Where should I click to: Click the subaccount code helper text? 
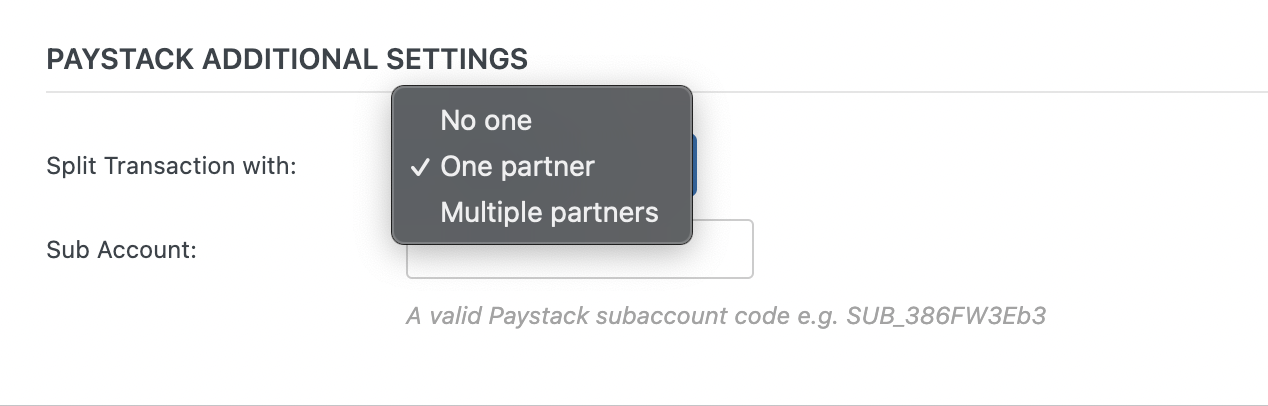point(726,316)
